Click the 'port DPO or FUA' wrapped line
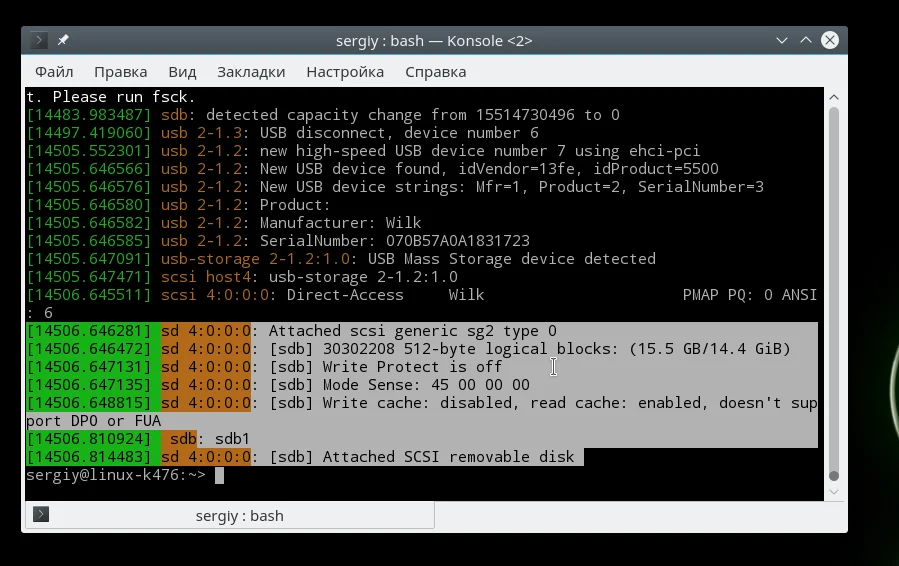Screen dimensions: 899x566 (x=93, y=421)
